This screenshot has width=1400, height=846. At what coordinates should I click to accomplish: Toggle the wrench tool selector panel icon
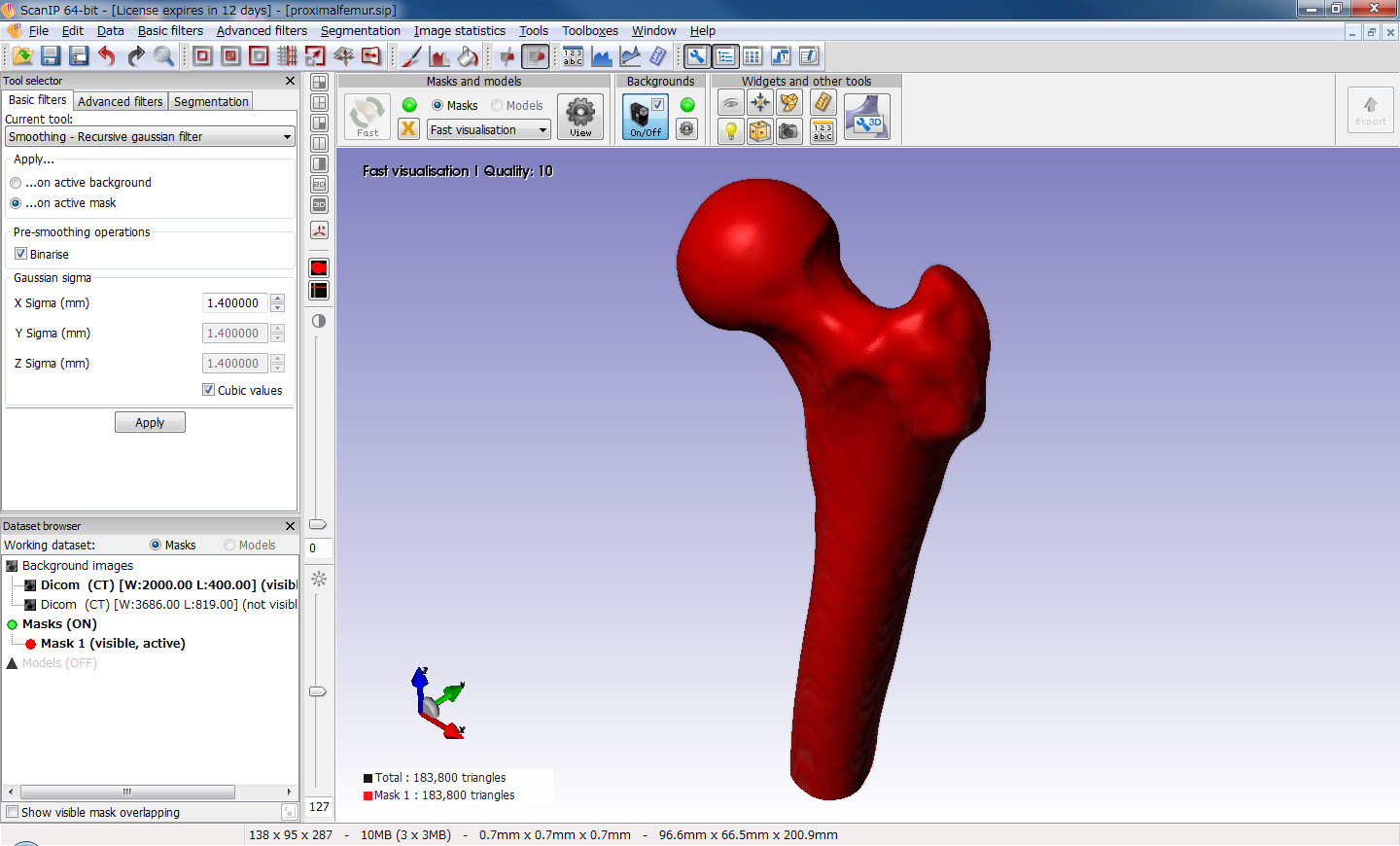coord(697,56)
